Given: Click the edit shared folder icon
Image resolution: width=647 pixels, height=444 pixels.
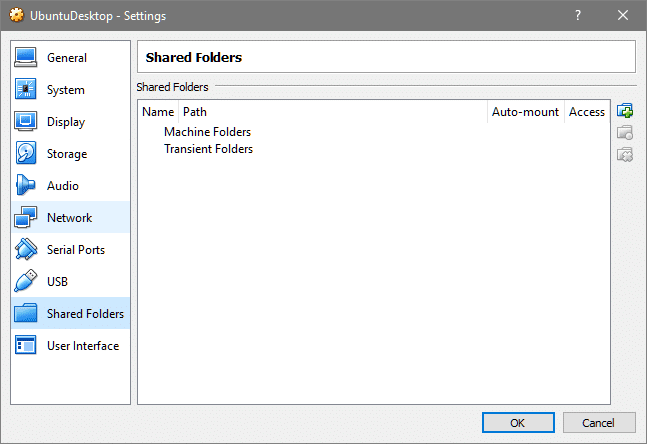Looking at the screenshot, I should pos(625,132).
